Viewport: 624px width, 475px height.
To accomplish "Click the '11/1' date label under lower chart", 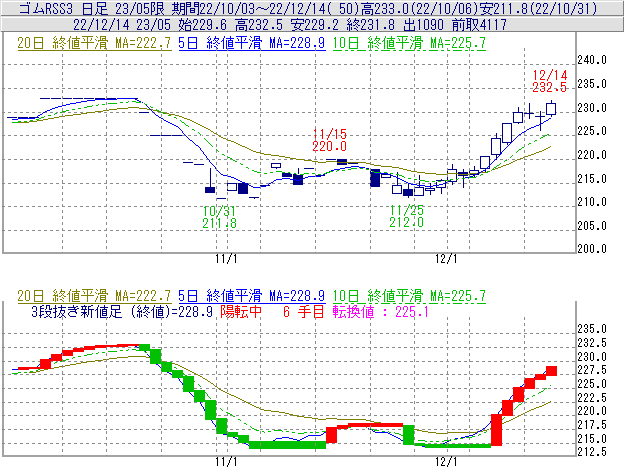I will [x=226, y=462].
